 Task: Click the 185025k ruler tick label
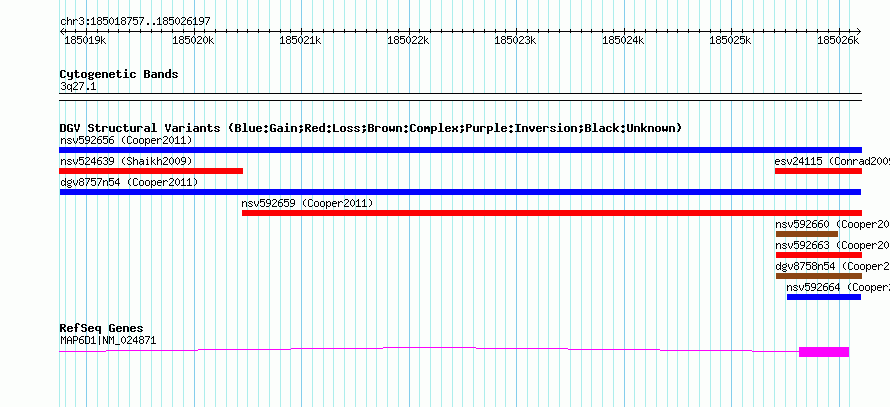(731, 40)
